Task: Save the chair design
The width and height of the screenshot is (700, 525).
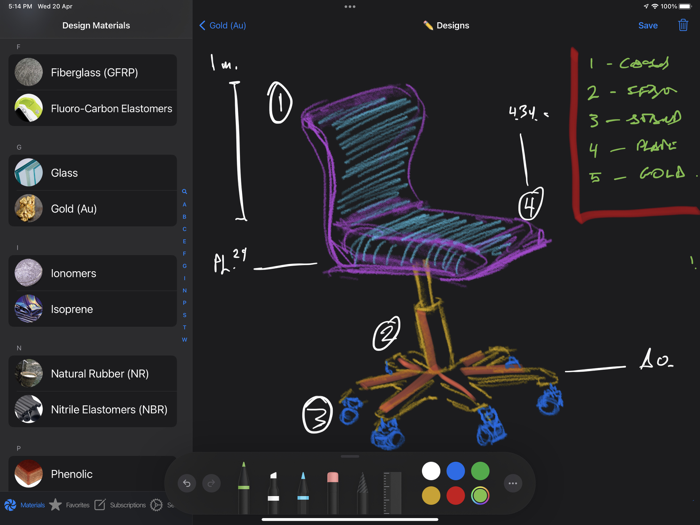Action: [648, 25]
